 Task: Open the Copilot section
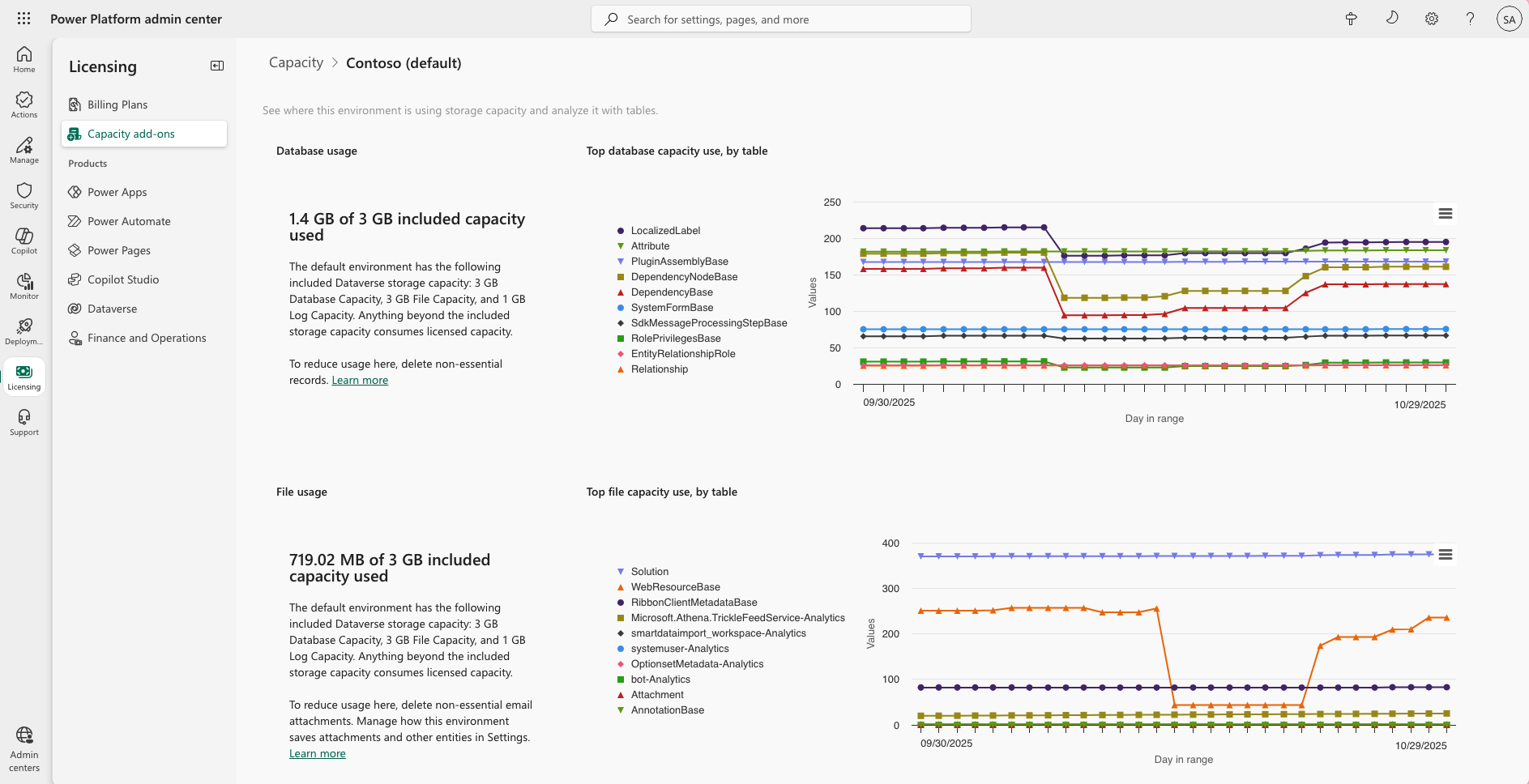[23, 240]
